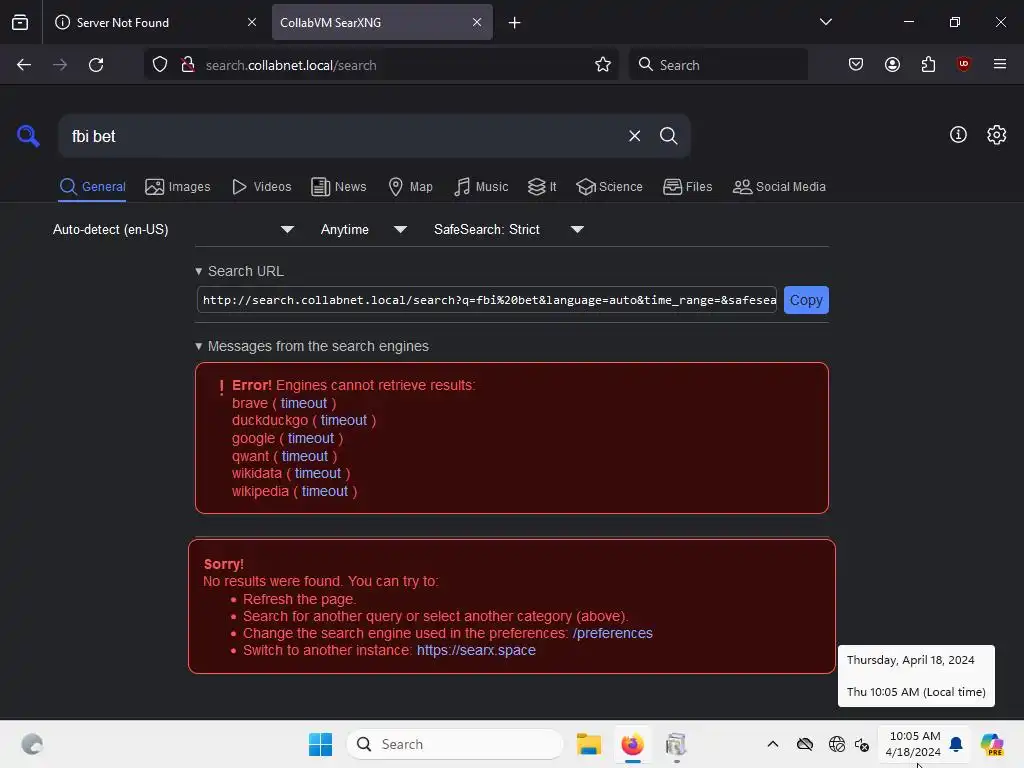Viewport: 1024px width, 768px height.
Task: Open https://searx.space link
Action: click(476, 650)
